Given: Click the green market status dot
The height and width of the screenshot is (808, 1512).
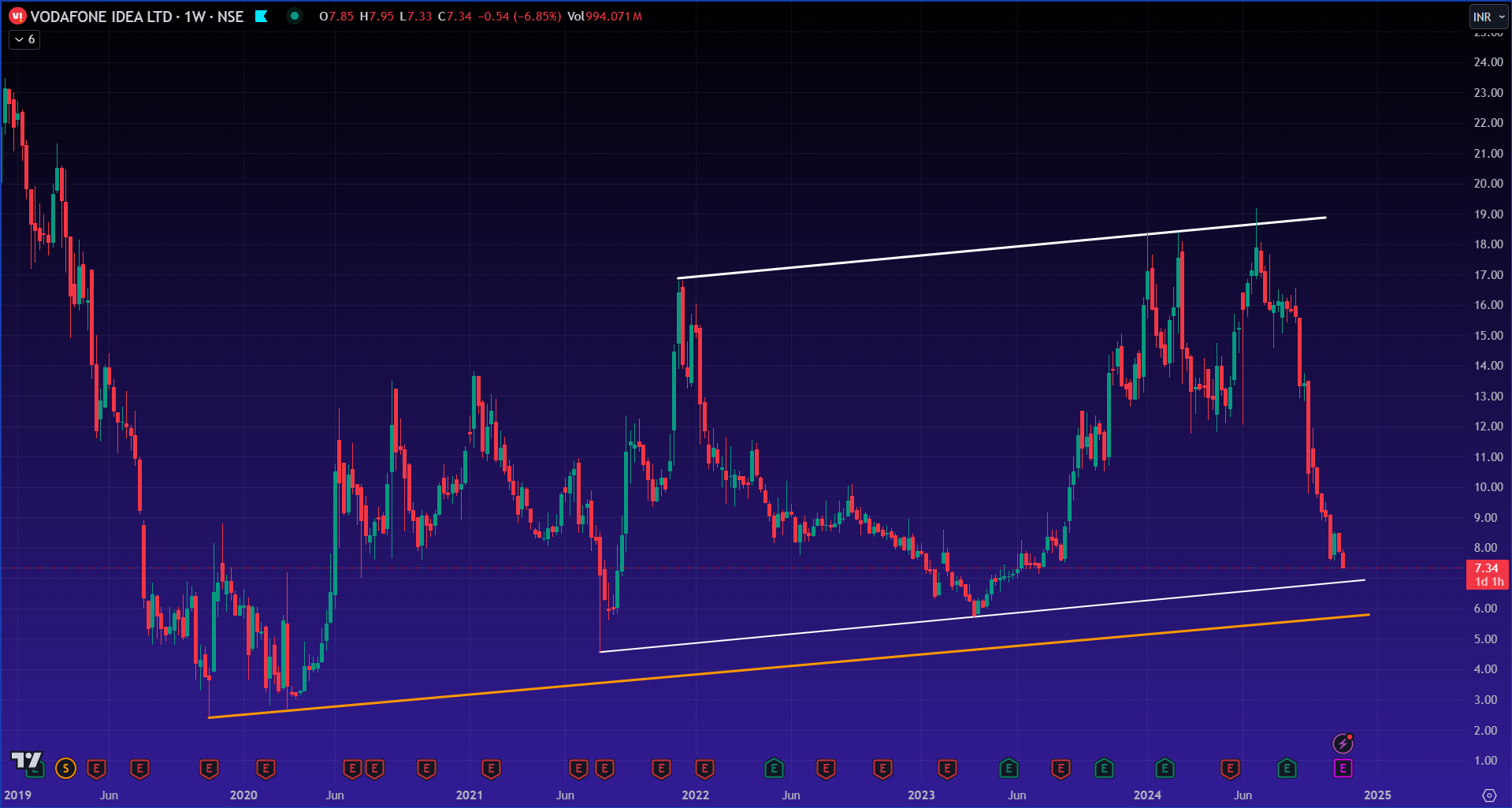Looking at the screenshot, I should coord(294,16).
